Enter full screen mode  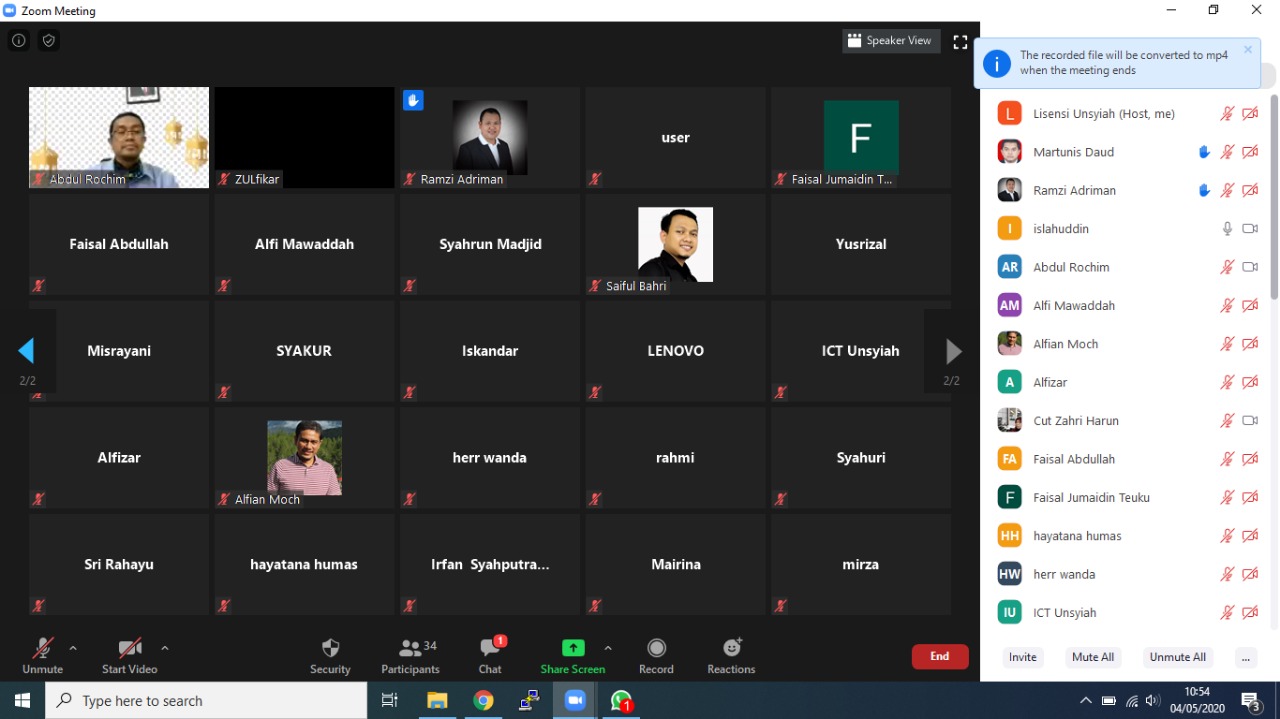(960, 42)
